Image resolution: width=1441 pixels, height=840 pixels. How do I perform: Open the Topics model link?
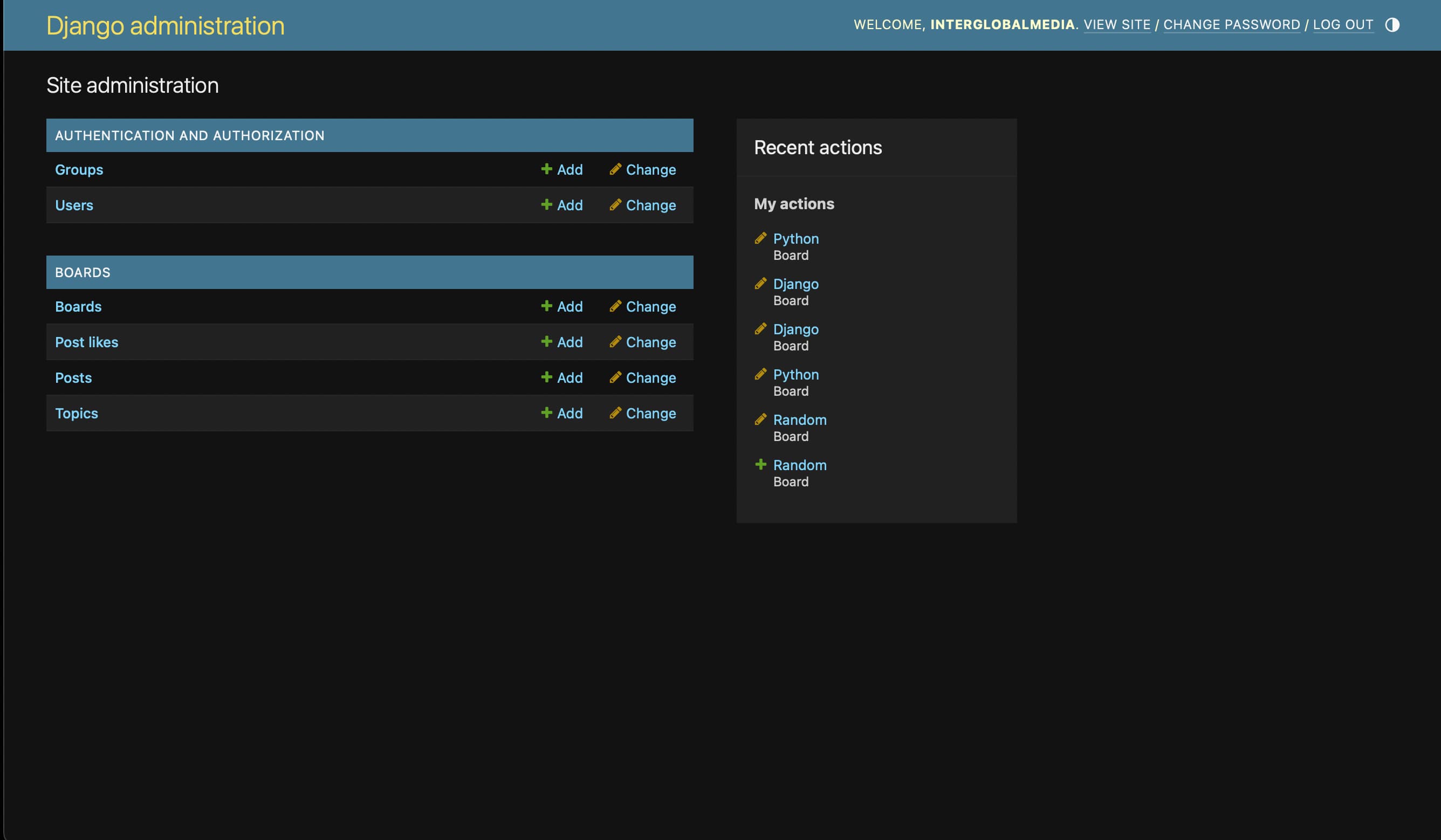pyautogui.click(x=76, y=413)
